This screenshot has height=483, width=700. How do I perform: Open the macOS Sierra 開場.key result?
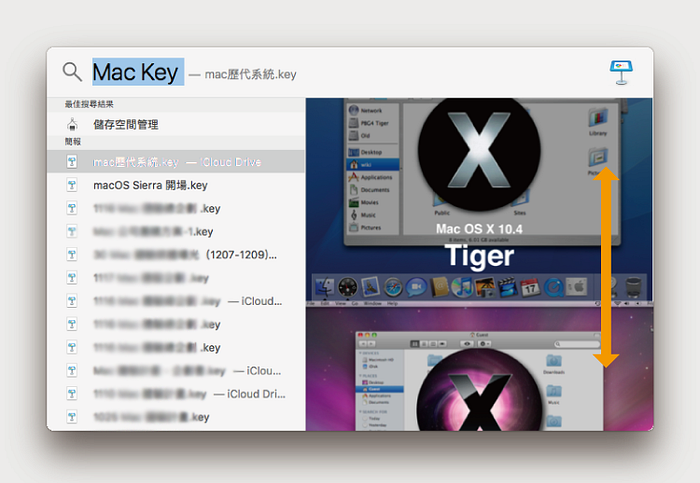(x=176, y=185)
